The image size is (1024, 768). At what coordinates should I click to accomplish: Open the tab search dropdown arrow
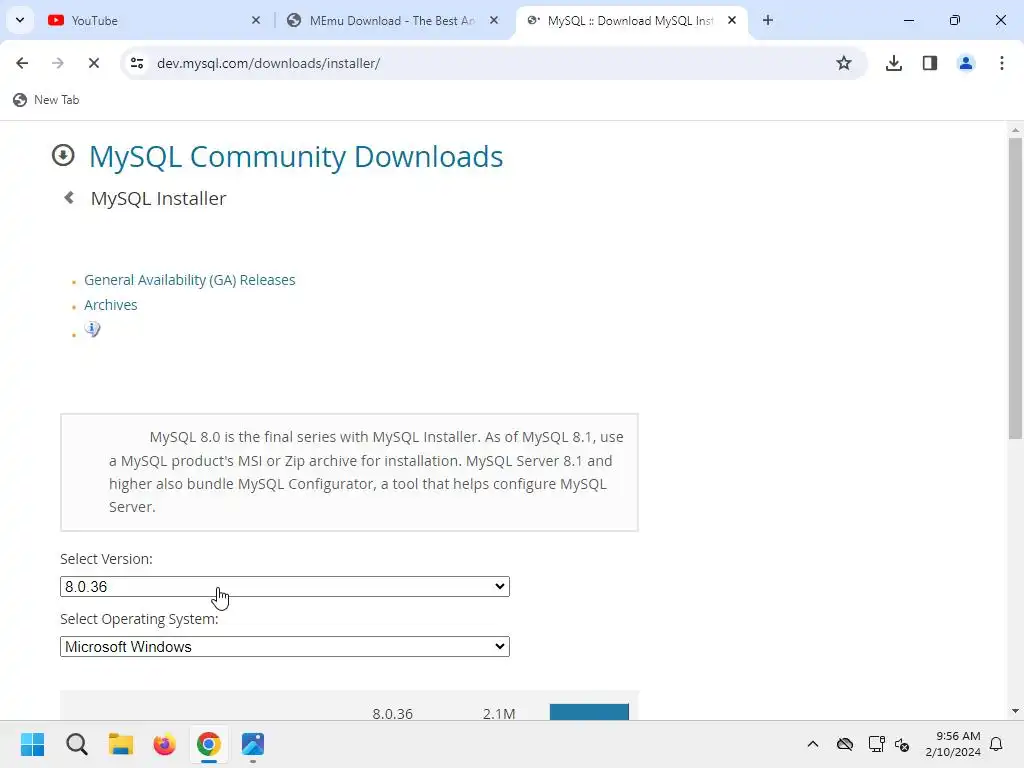[20, 20]
